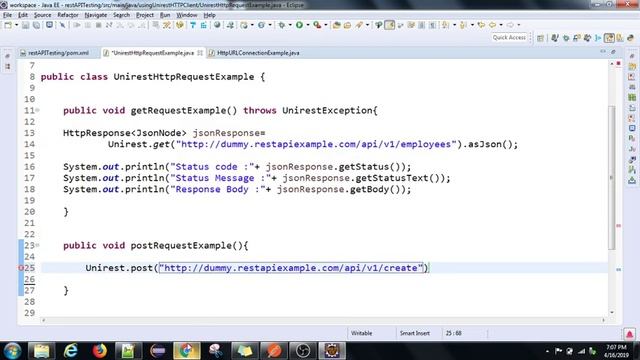Open Internet Explorer from taskbar
The width and height of the screenshot is (640, 360).
(x=71, y=351)
